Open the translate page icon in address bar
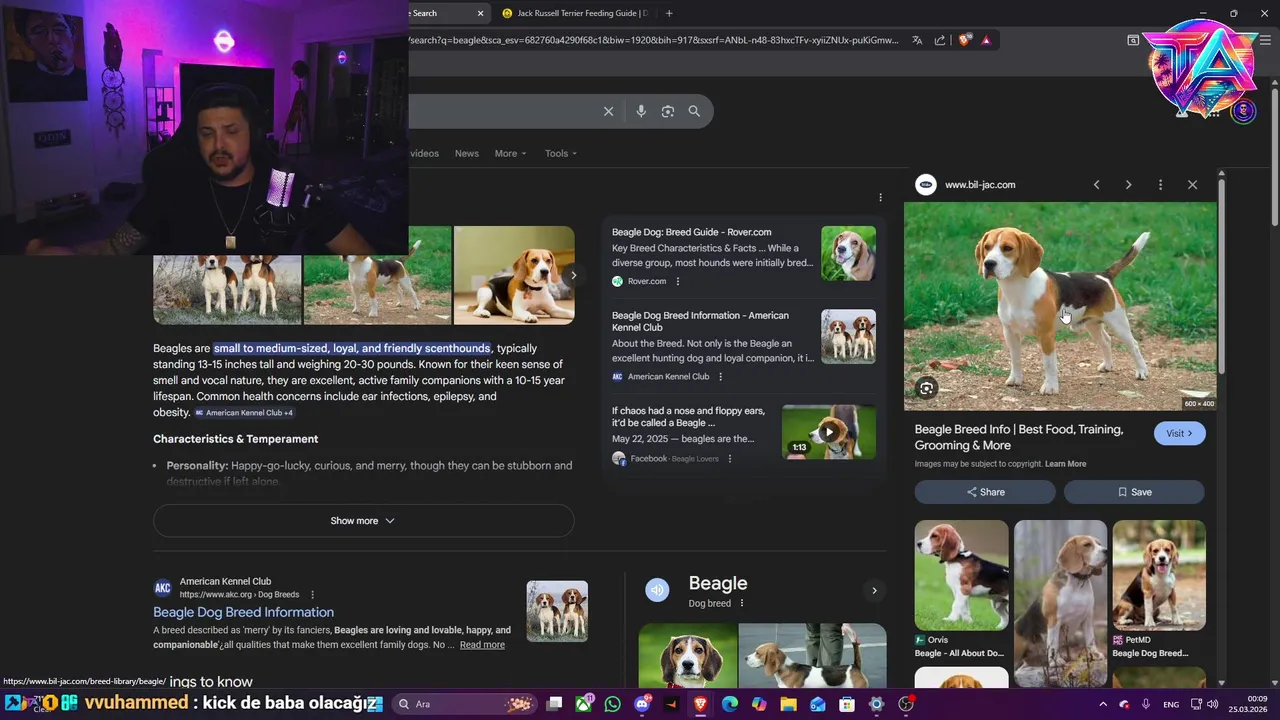 pos(917,40)
